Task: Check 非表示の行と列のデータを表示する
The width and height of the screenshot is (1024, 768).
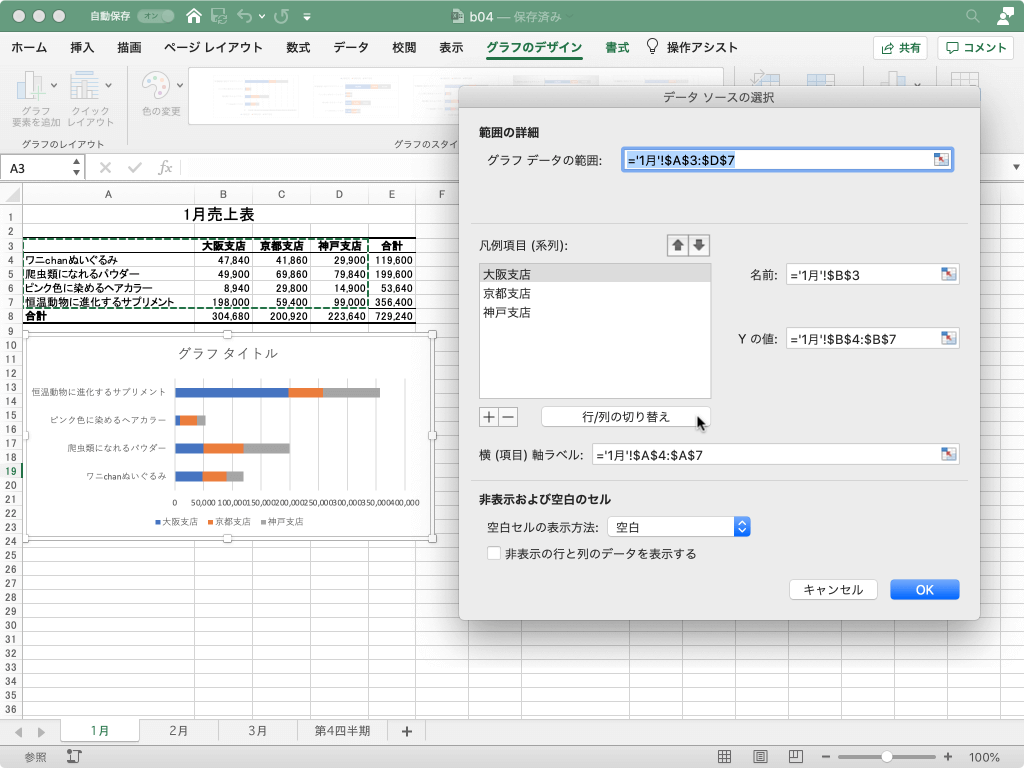Action: click(494, 554)
